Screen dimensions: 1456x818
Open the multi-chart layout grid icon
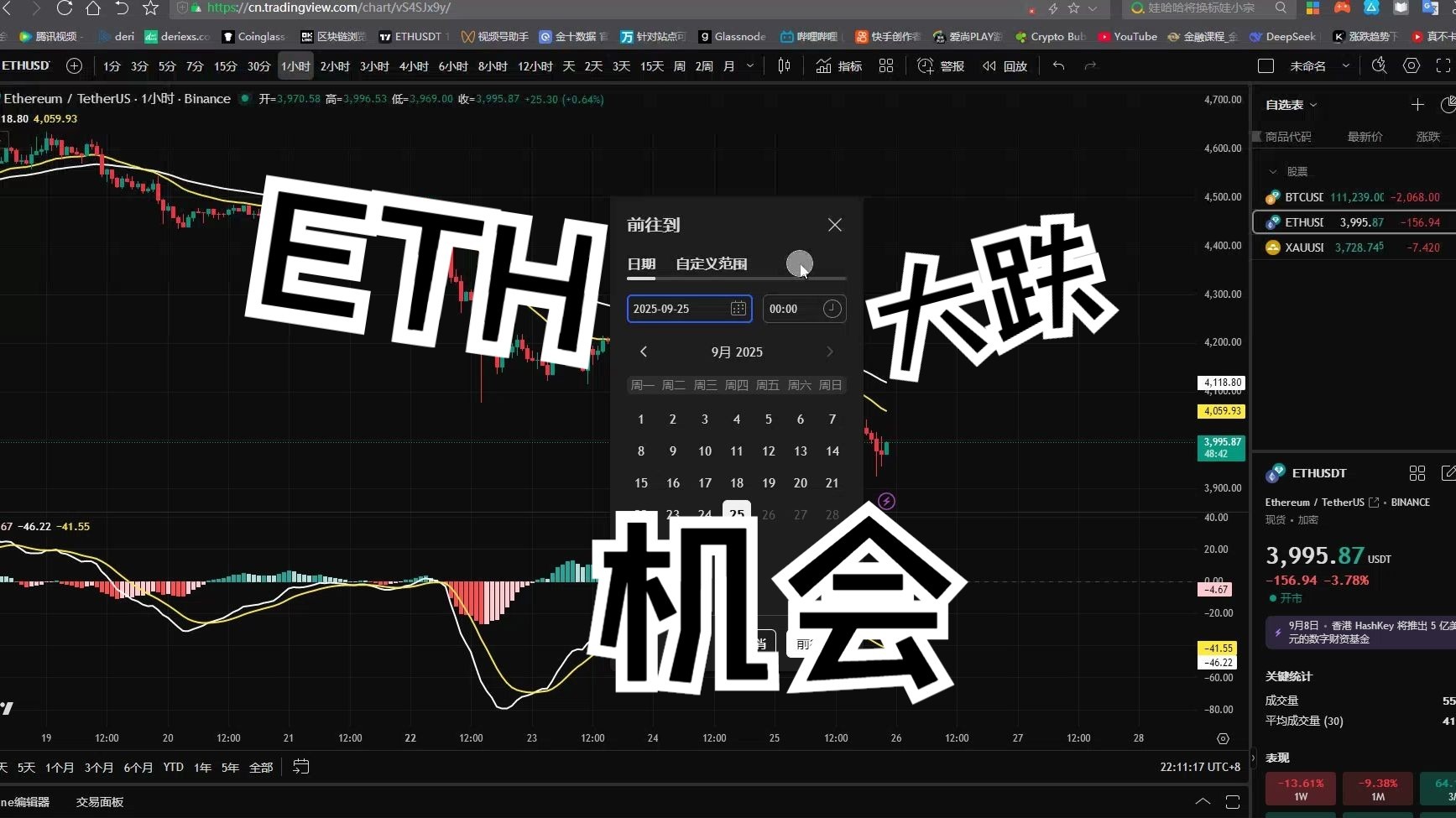(886, 65)
